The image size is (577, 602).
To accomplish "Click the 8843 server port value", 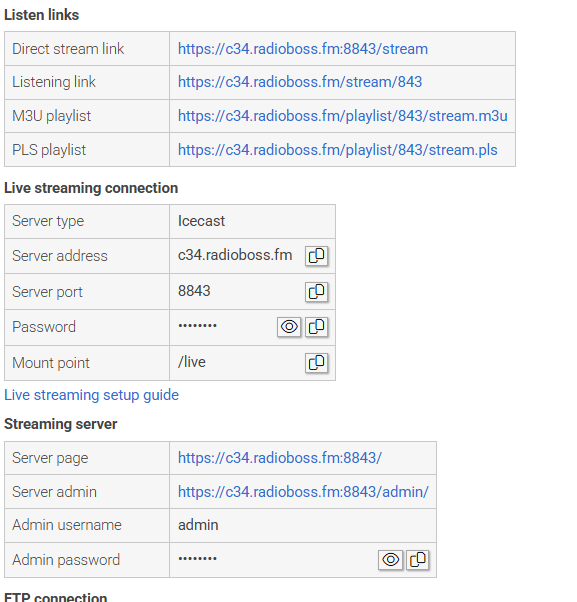I will [x=194, y=291].
